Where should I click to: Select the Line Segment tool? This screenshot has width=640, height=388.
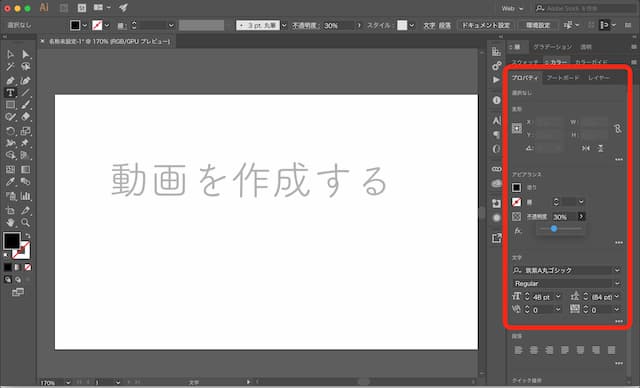point(26,93)
